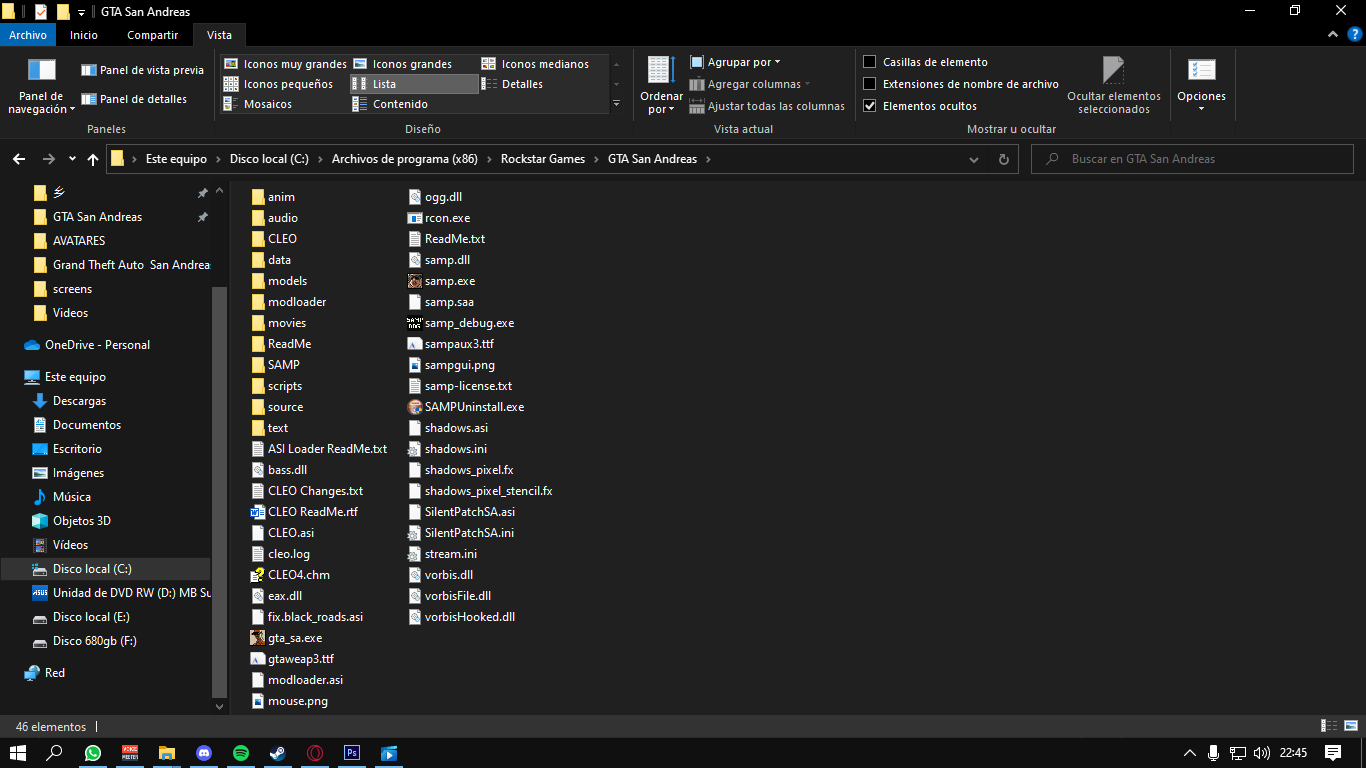
Task: Open the gta_sa.exe game icon
Action: tap(258, 638)
